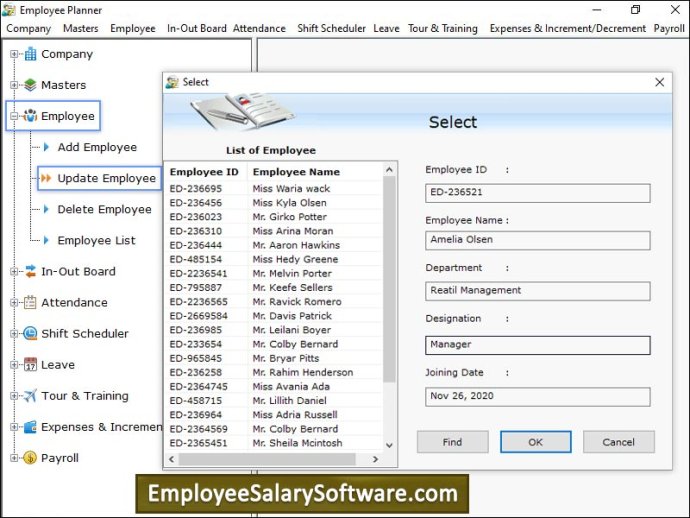
Task: Click the Department input field
Action: pyautogui.click(x=537, y=291)
